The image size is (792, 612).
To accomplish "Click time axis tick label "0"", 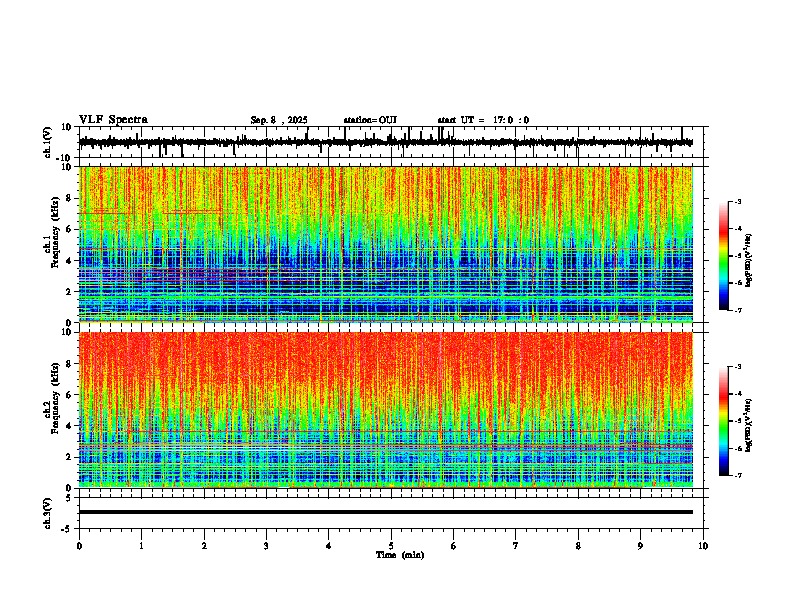I will pos(79,546).
